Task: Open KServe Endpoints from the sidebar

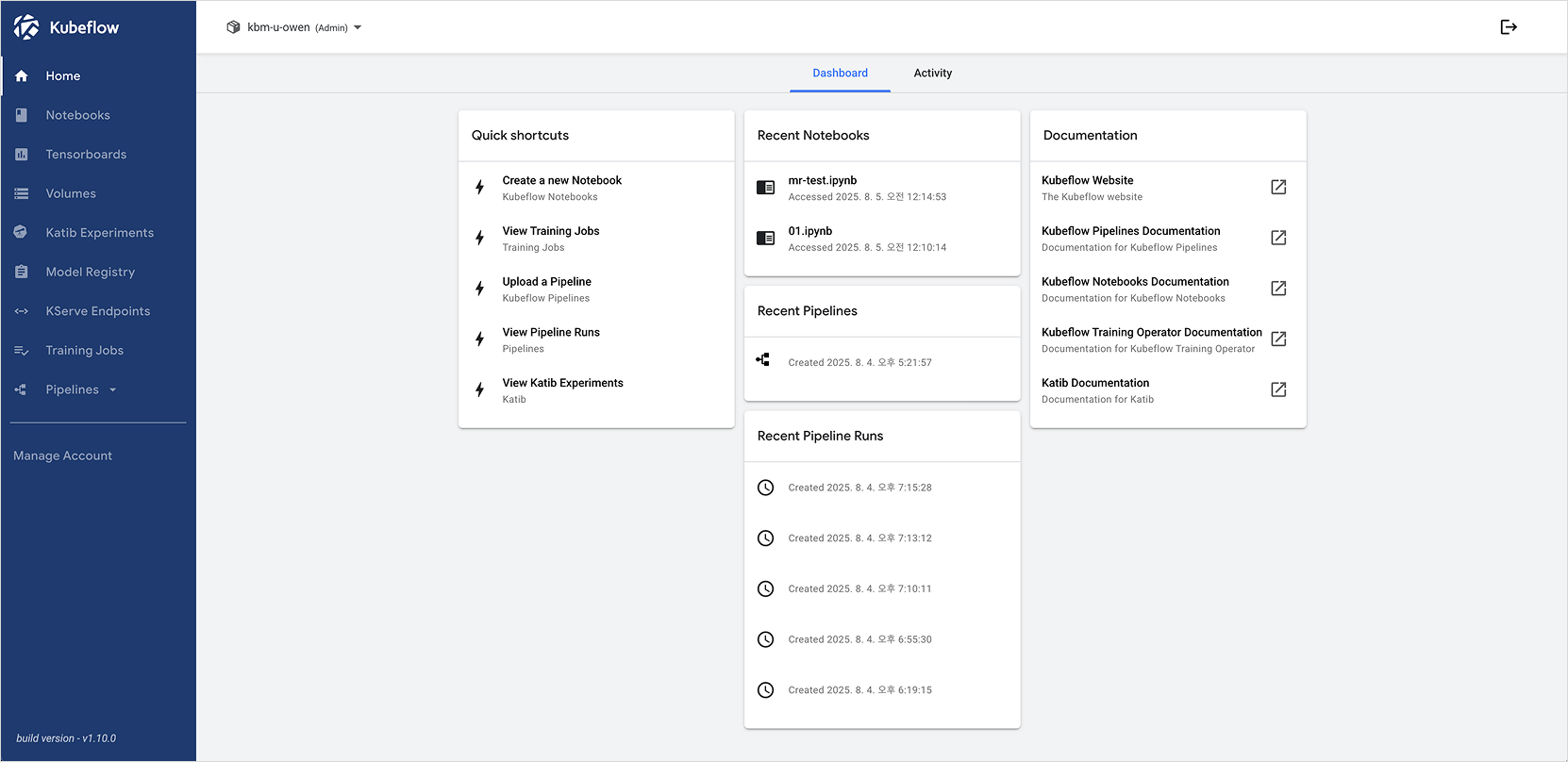Action: point(98,311)
